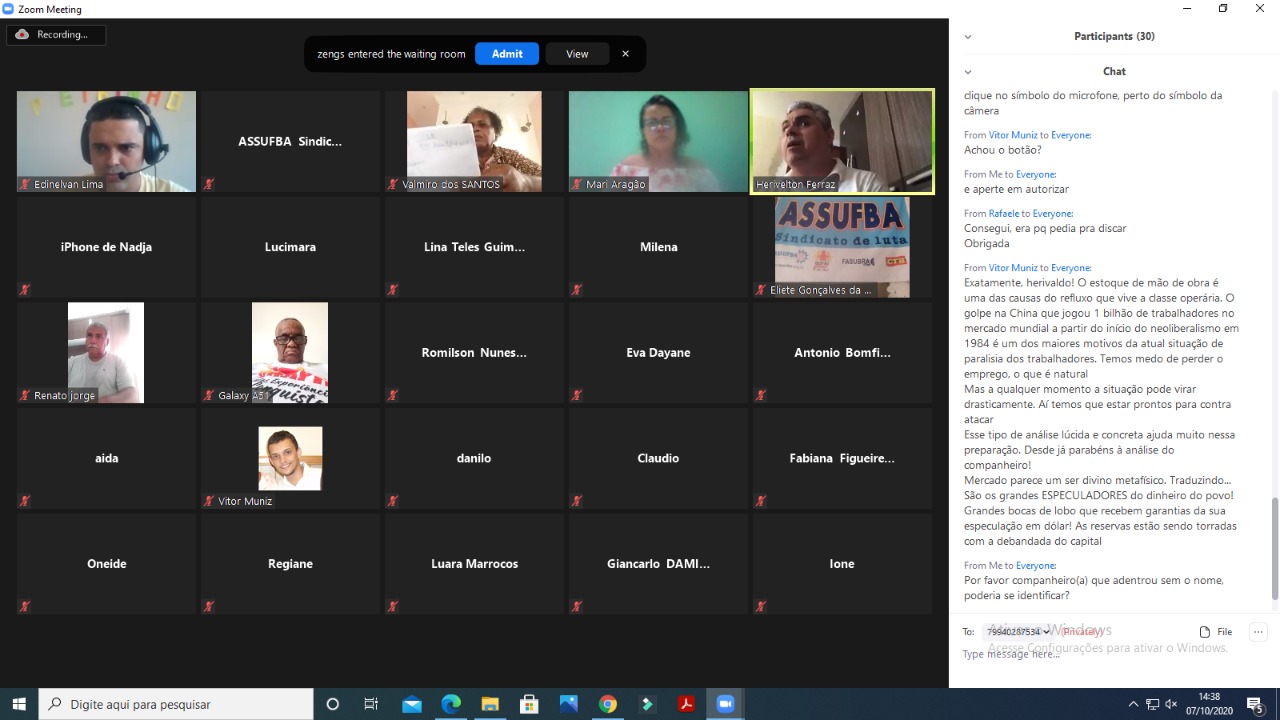Click the muted microphone icon on Lucimara's tile
This screenshot has width=1280, height=720.
(209, 290)
